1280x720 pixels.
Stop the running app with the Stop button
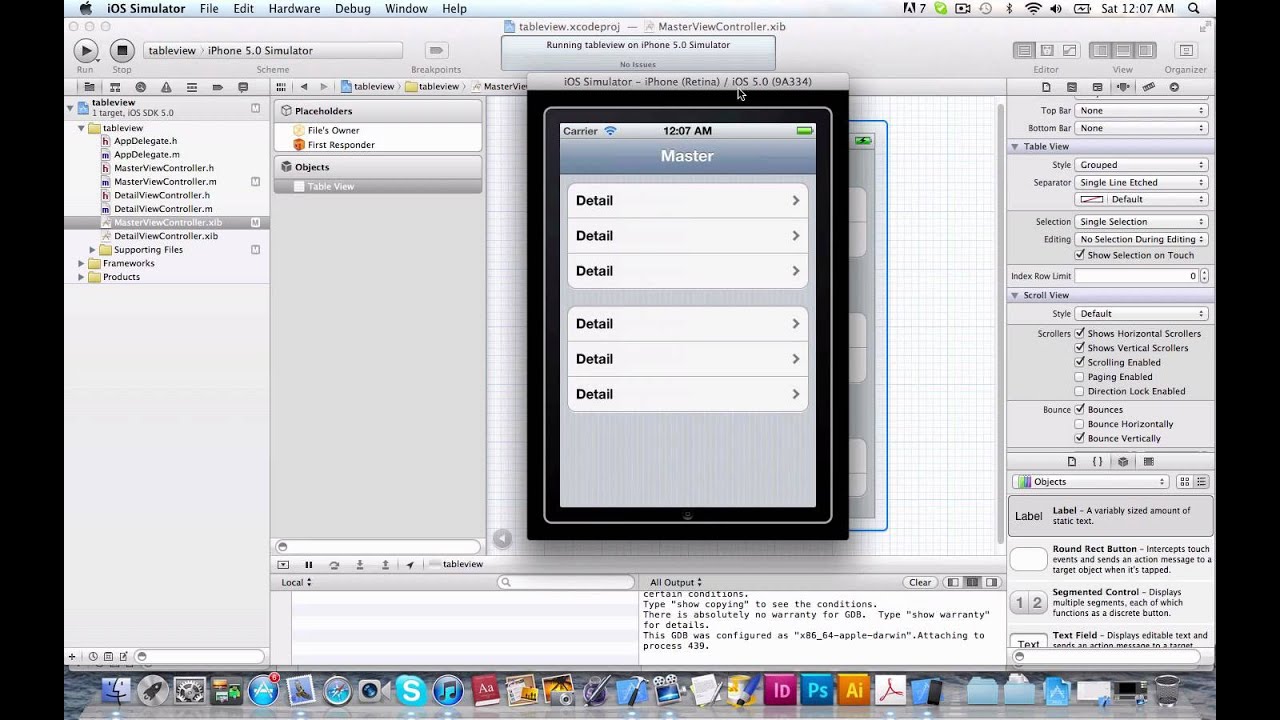122,50
